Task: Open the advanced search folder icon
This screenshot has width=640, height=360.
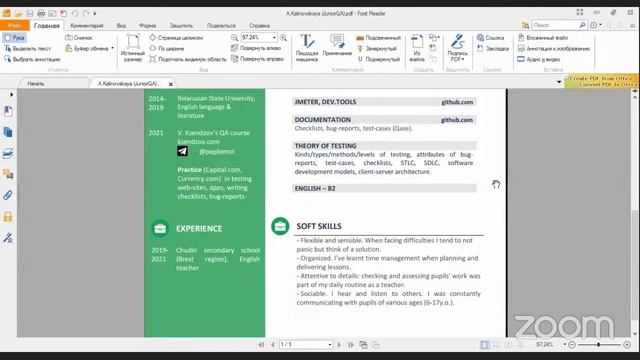Action: [525, 25]
